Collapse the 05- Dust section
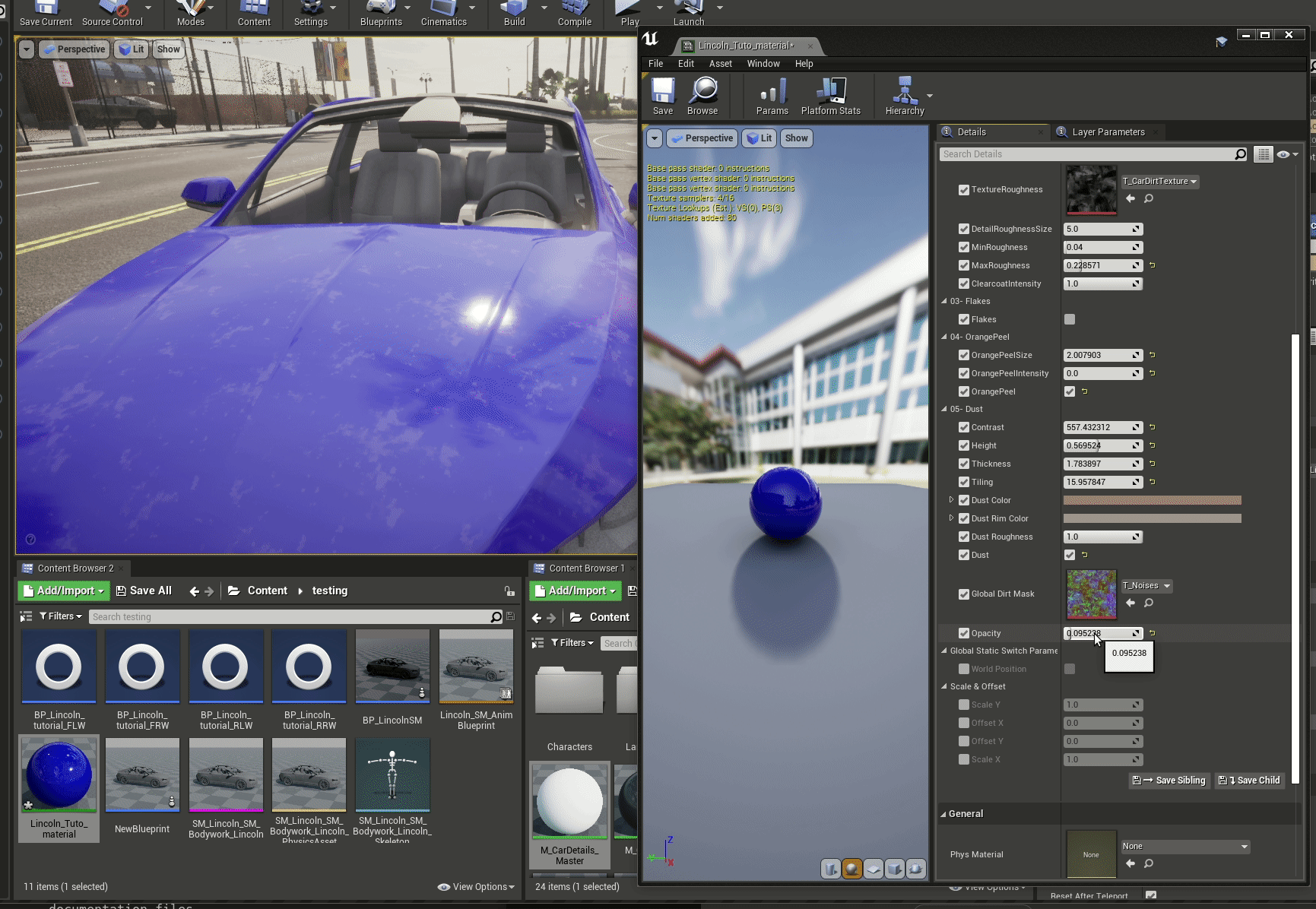1316x909 pixels. point(944,409)
